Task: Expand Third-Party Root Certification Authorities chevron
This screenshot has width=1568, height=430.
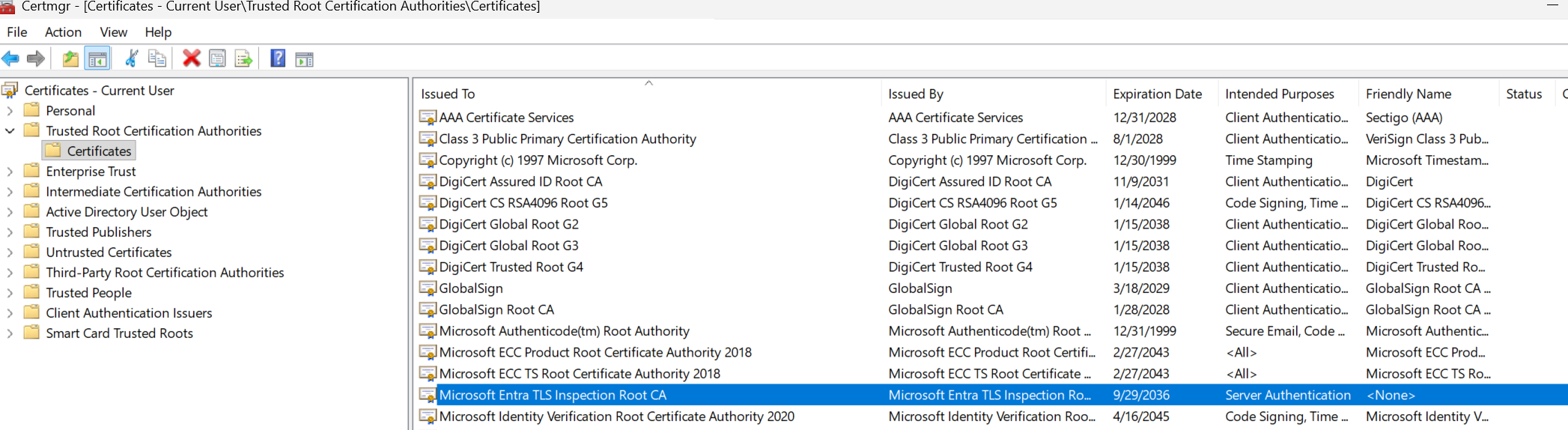Action: click(10, 273)
